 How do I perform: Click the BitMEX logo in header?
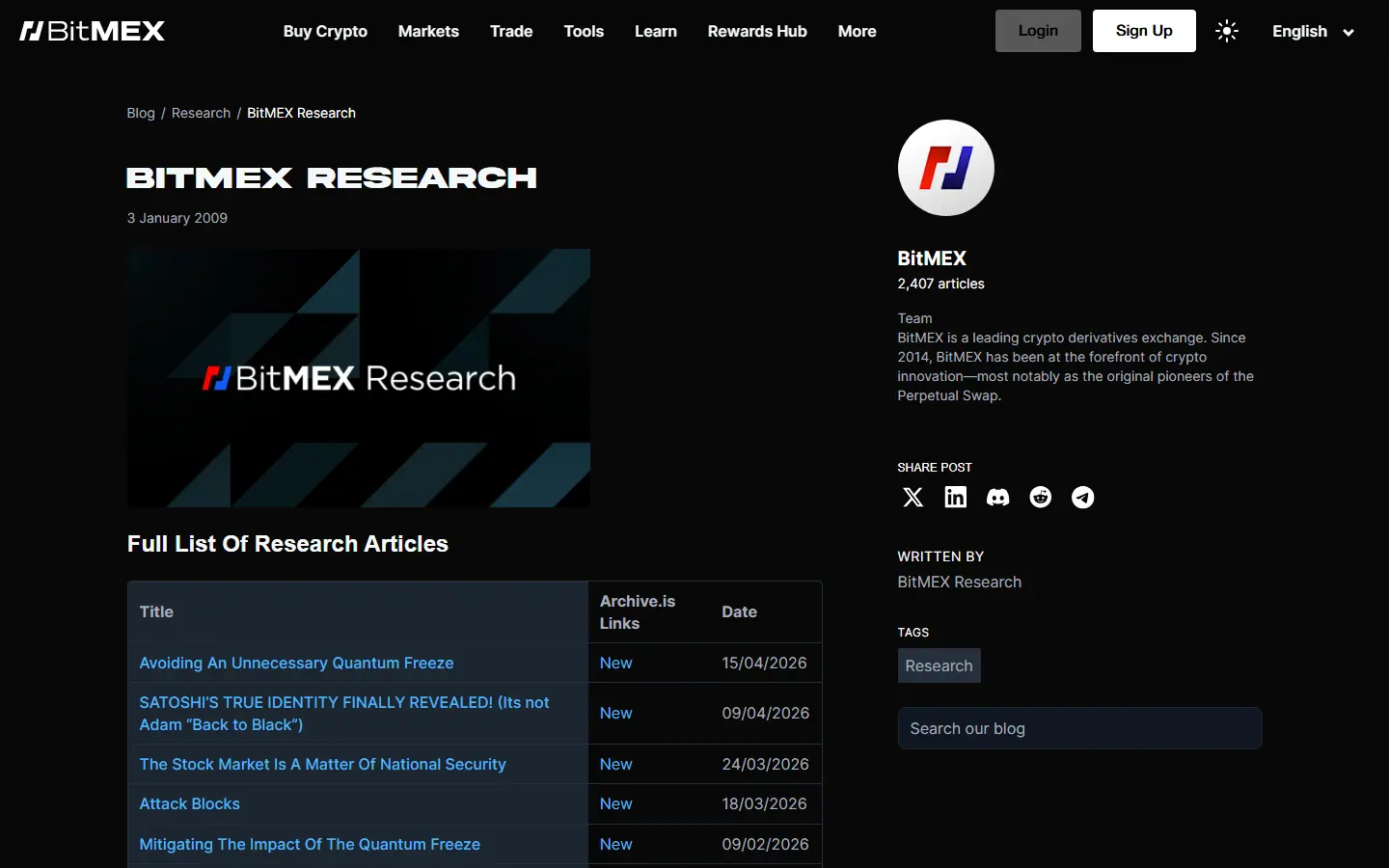(x=93, y=31)
